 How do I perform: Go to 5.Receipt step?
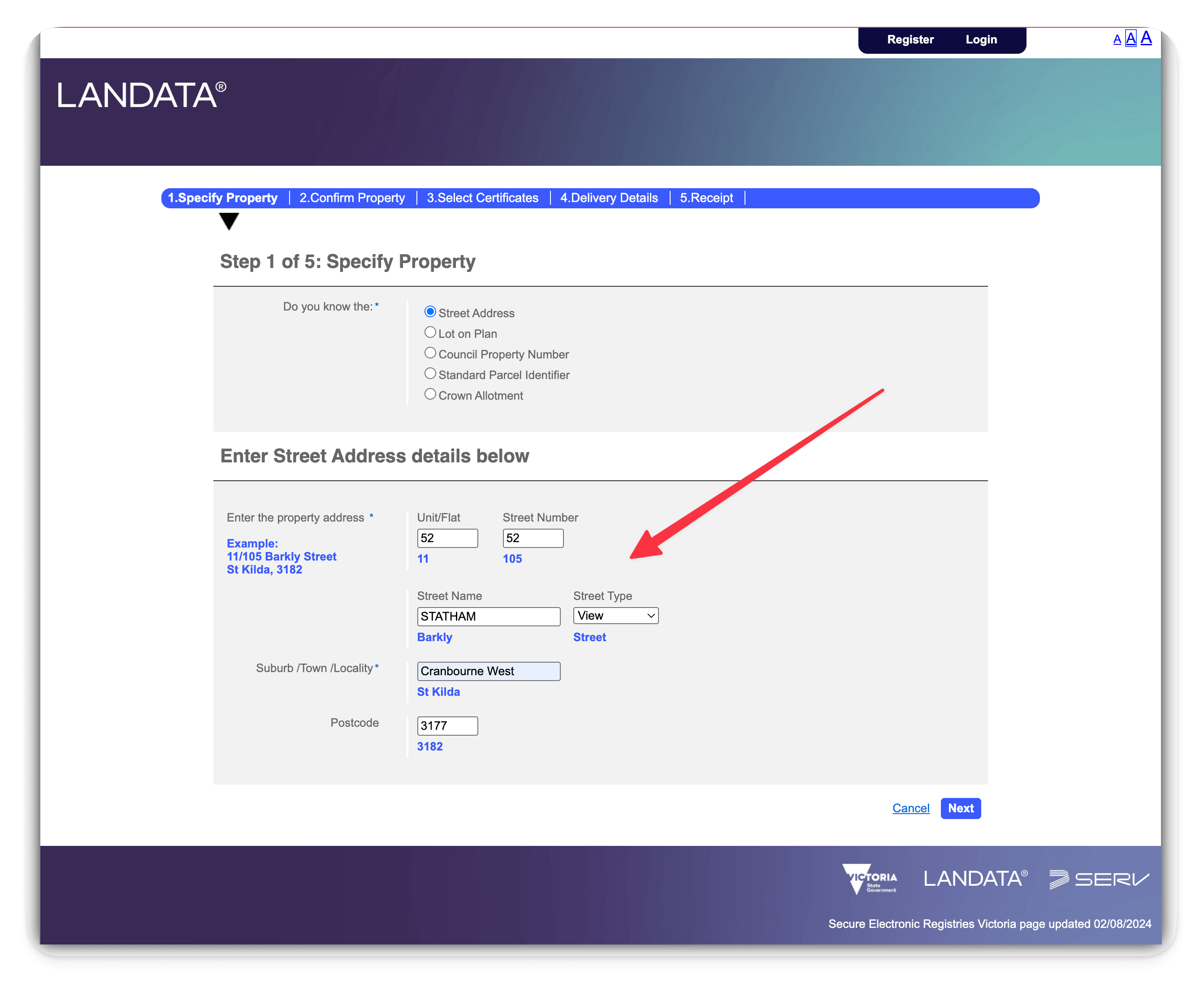click(x=706, y=198)
